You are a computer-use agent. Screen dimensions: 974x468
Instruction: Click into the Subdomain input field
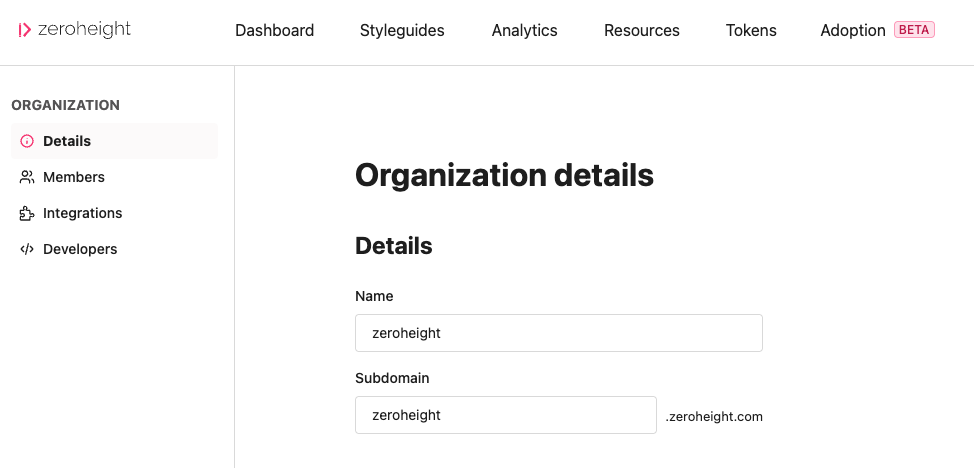pos(505,415)
